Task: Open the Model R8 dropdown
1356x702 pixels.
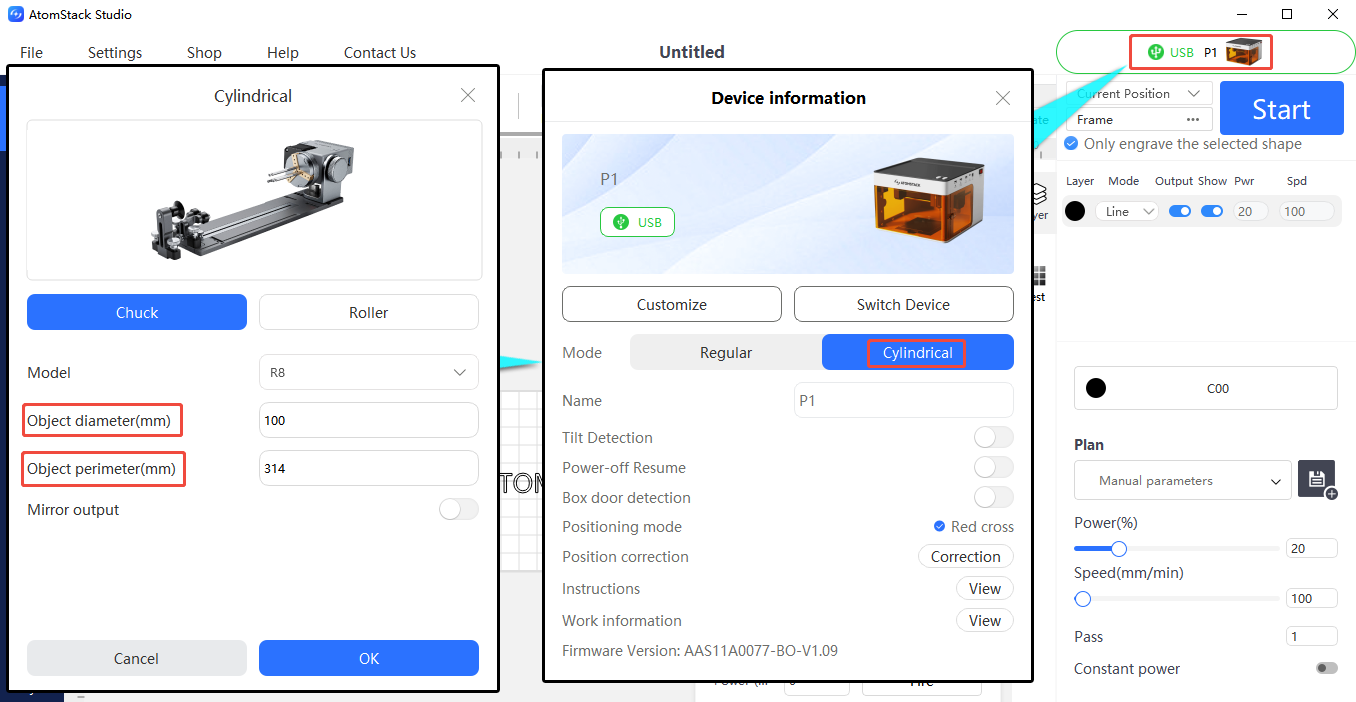Action: coord(368,372)
